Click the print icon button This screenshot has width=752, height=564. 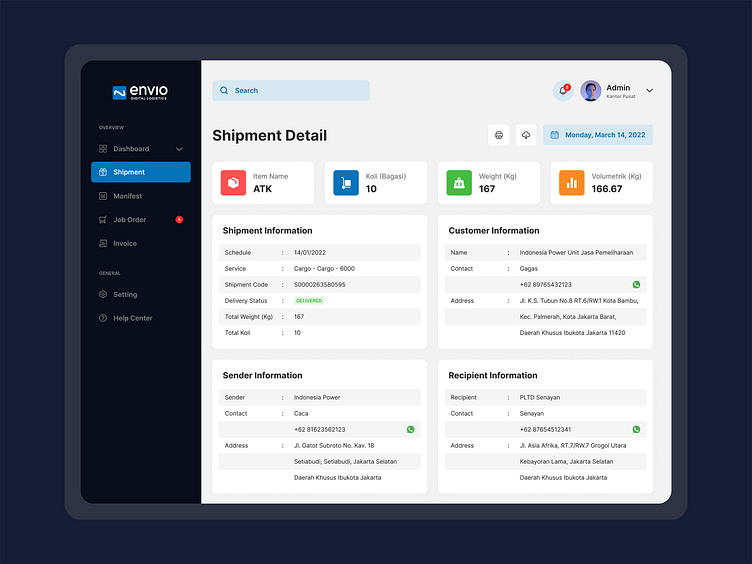(x=499, y=135)
